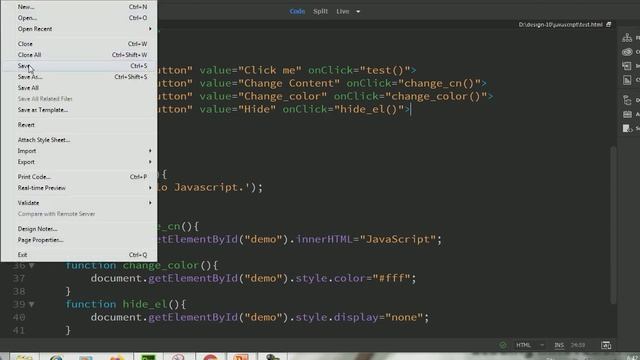The image size is (640, 360).
Task: Choose Close All from the File menu
Action: (79, 55)
